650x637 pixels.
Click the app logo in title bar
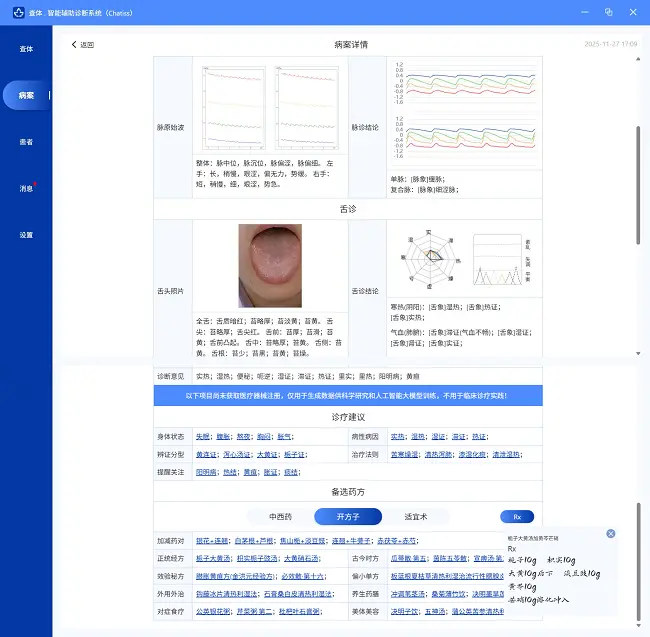(x=9, y=12)
